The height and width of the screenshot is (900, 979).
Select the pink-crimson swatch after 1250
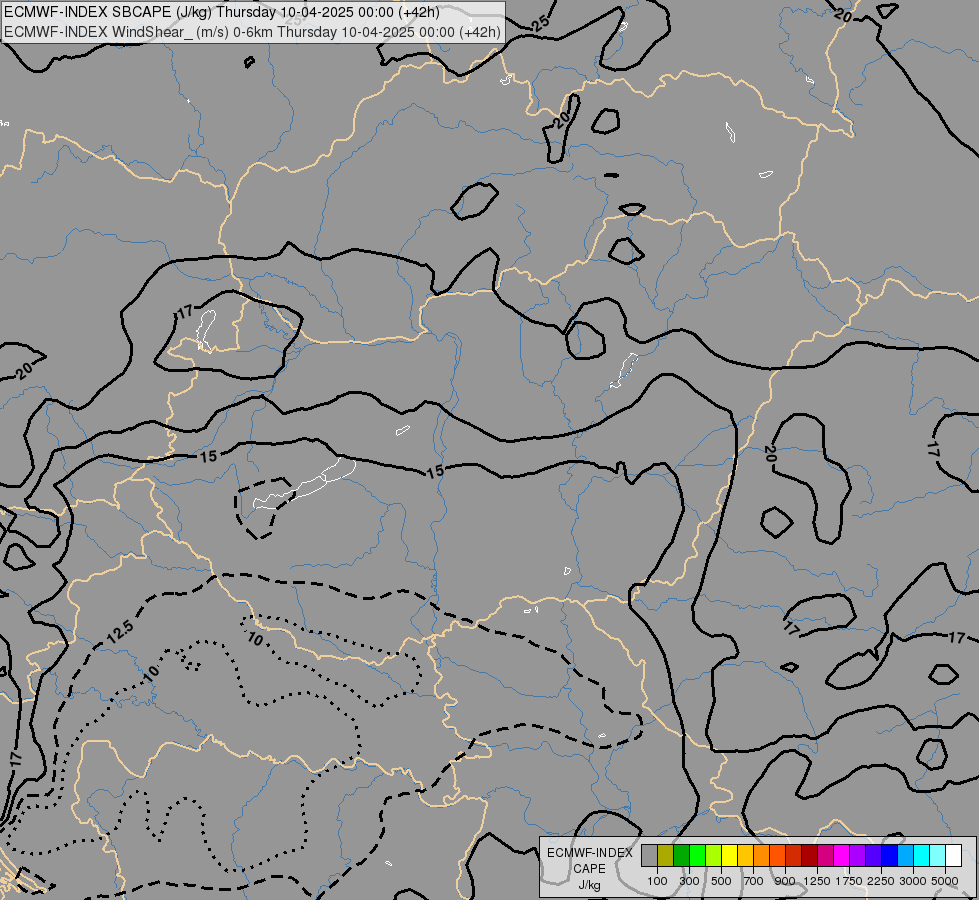point(825,856)
